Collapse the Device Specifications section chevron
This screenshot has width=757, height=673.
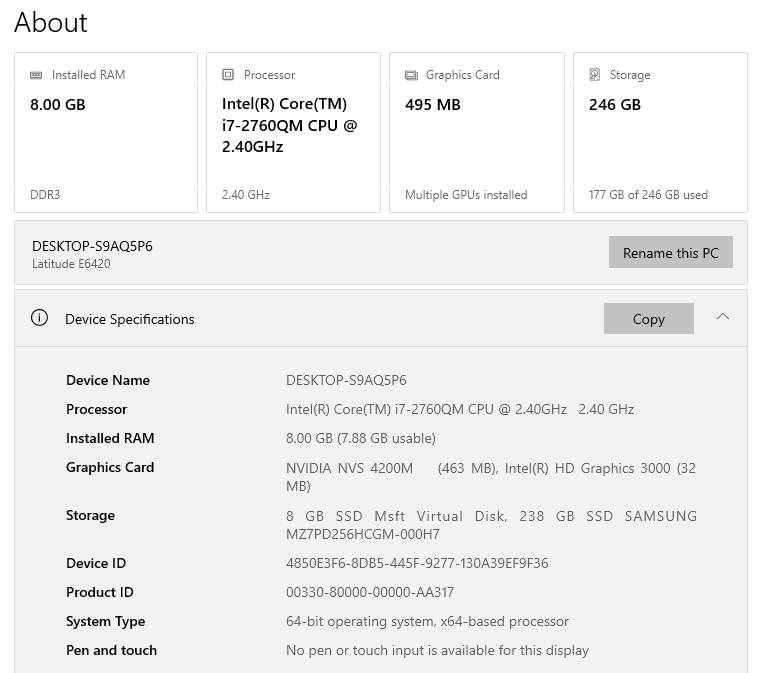(723, 317)
